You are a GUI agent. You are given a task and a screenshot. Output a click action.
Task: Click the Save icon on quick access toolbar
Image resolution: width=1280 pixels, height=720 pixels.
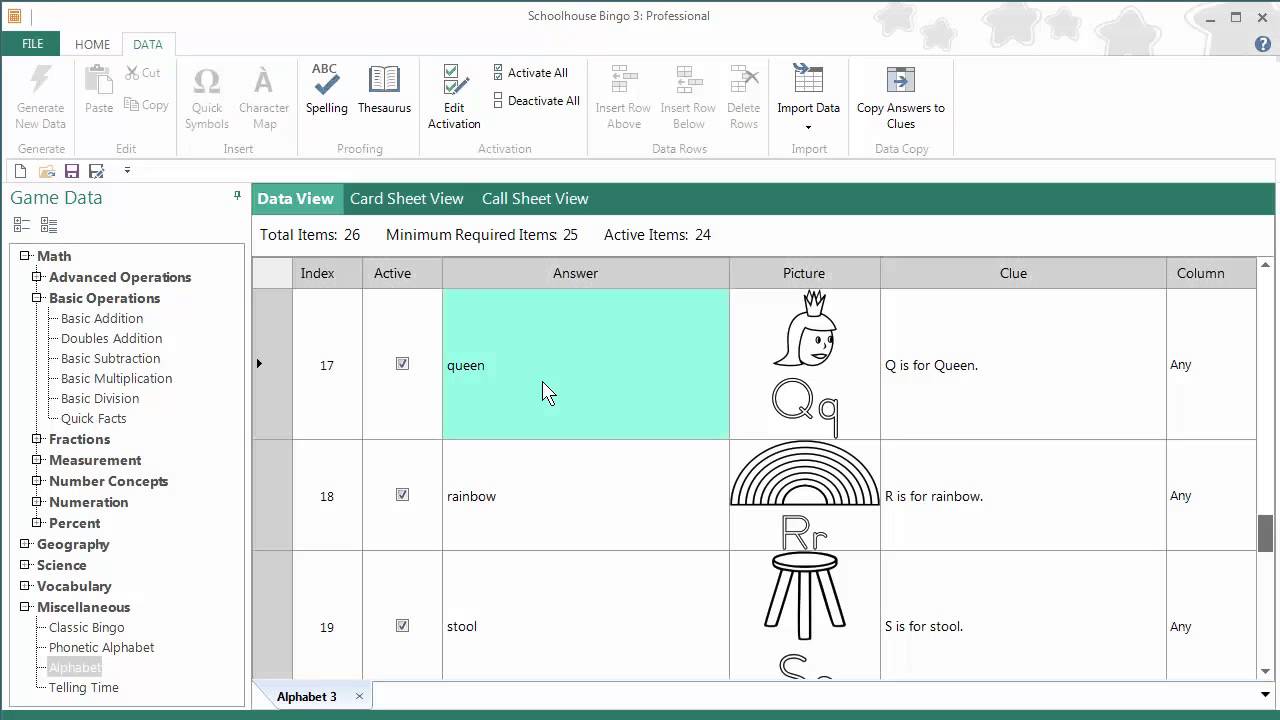[x=71, y=170]
